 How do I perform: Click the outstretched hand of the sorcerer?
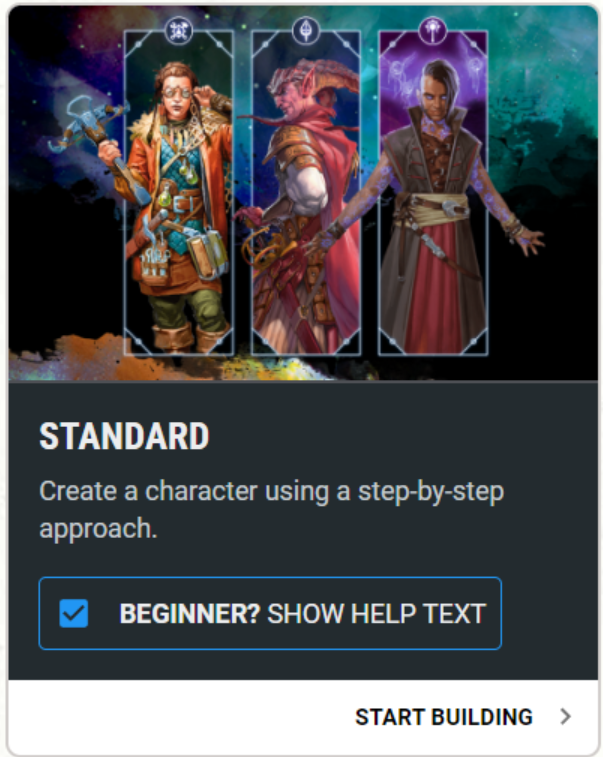coord(527,239)
